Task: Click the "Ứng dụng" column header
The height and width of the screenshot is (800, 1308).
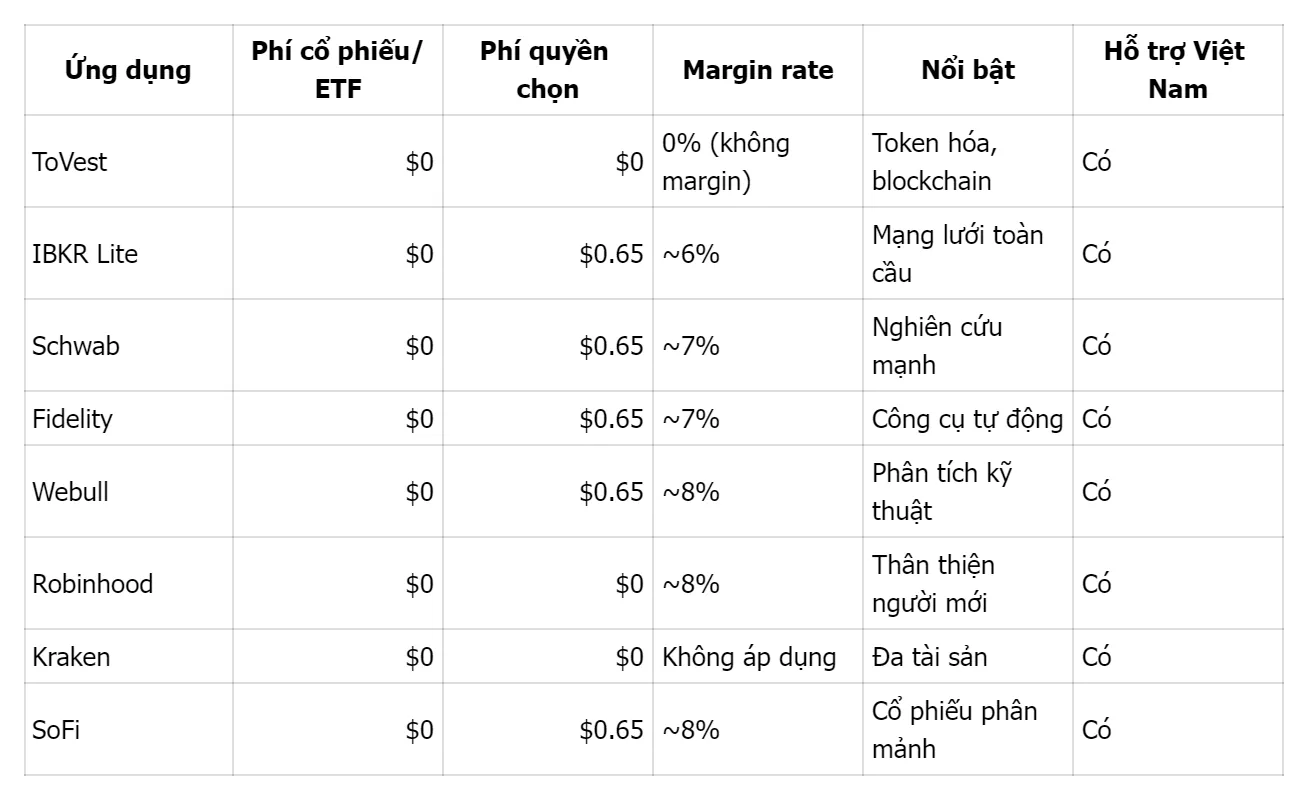Action: click(x=128, y=70)
